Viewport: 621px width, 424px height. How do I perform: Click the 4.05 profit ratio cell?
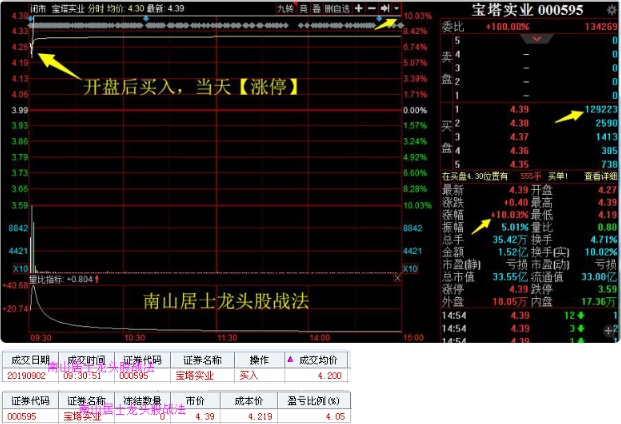tap(335, 416)
